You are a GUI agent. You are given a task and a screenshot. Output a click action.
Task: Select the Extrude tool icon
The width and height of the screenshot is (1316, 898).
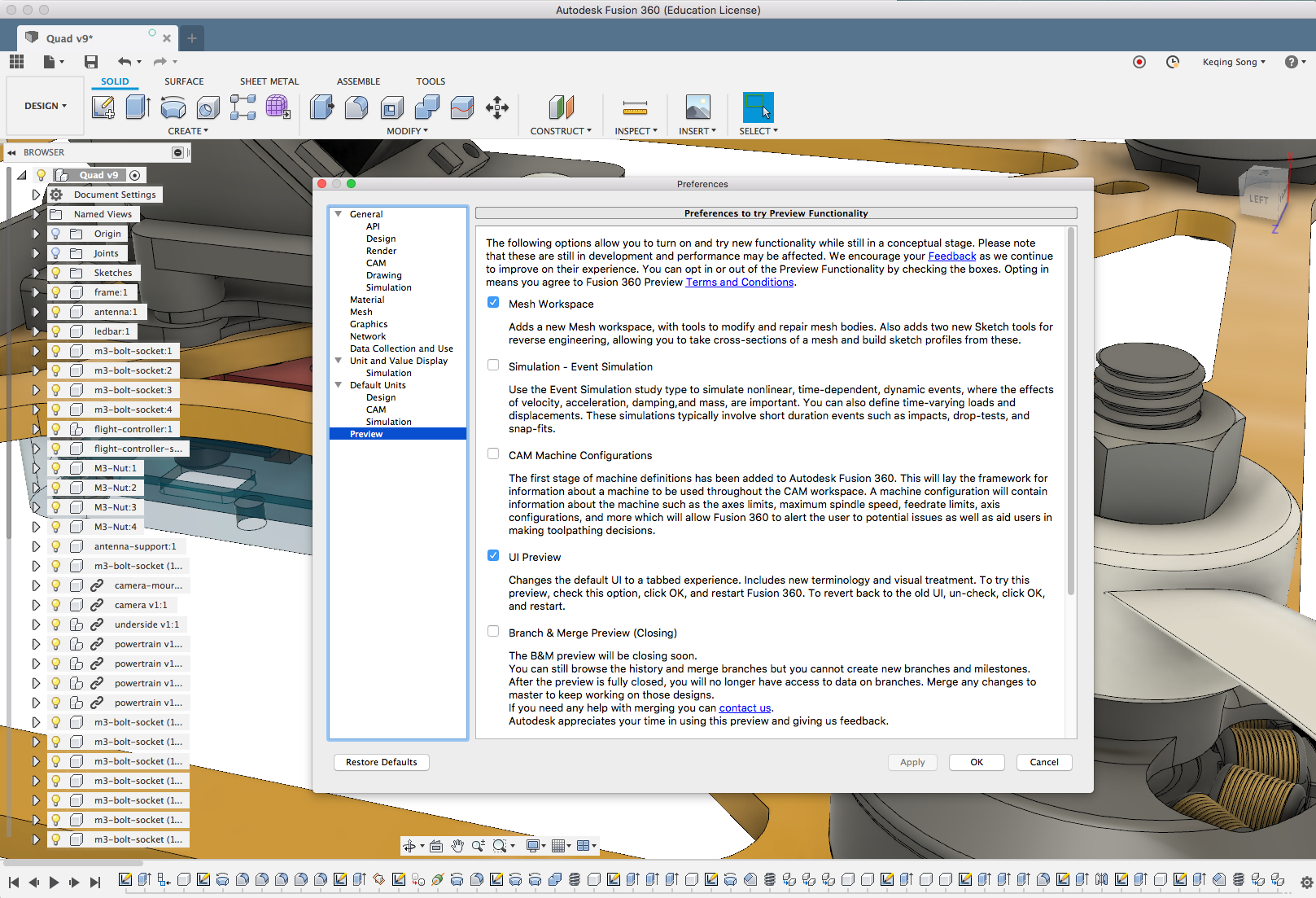(x=138, y=107)
